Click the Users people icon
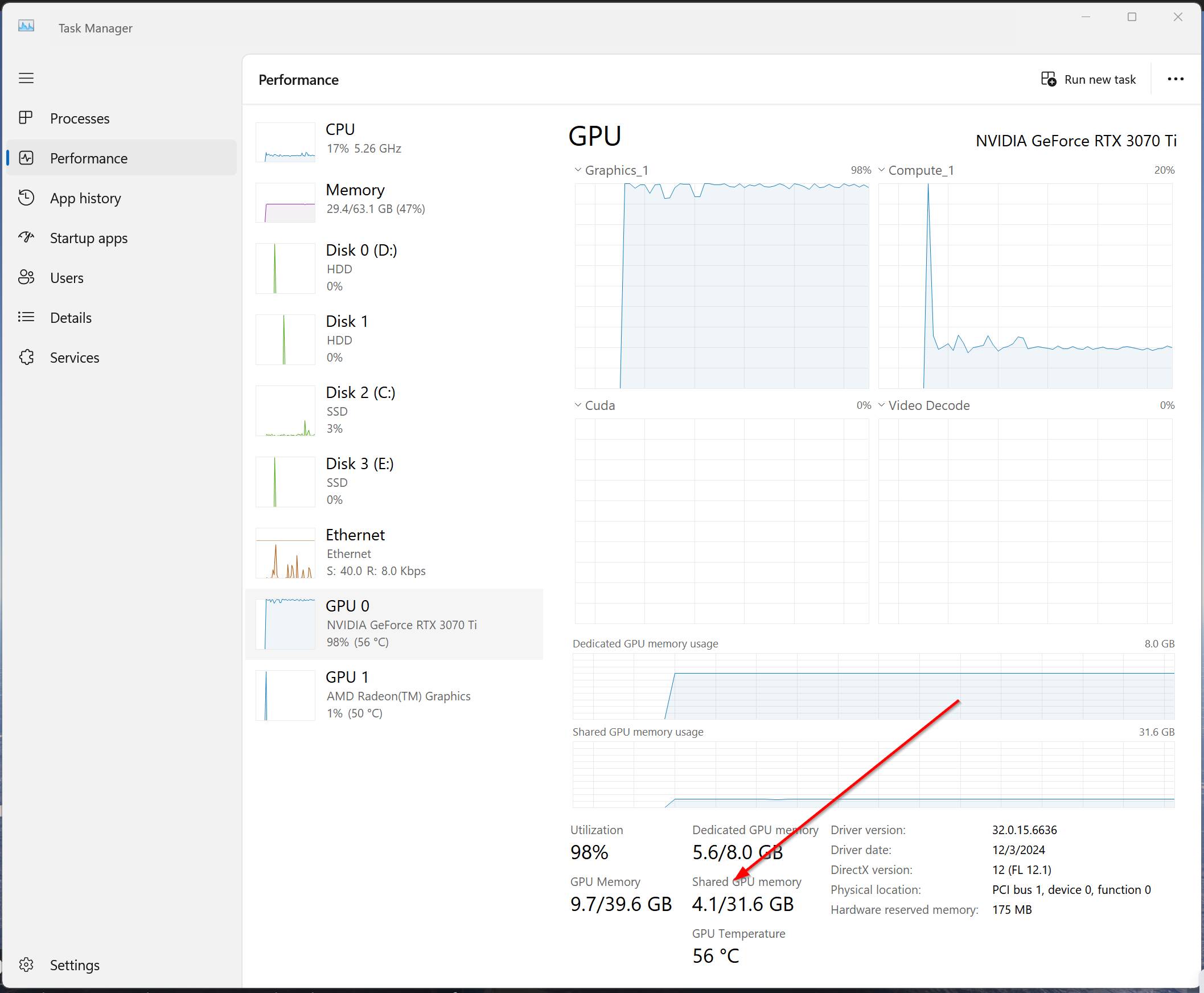This screenshot has width=1204, height=993. 26,277
